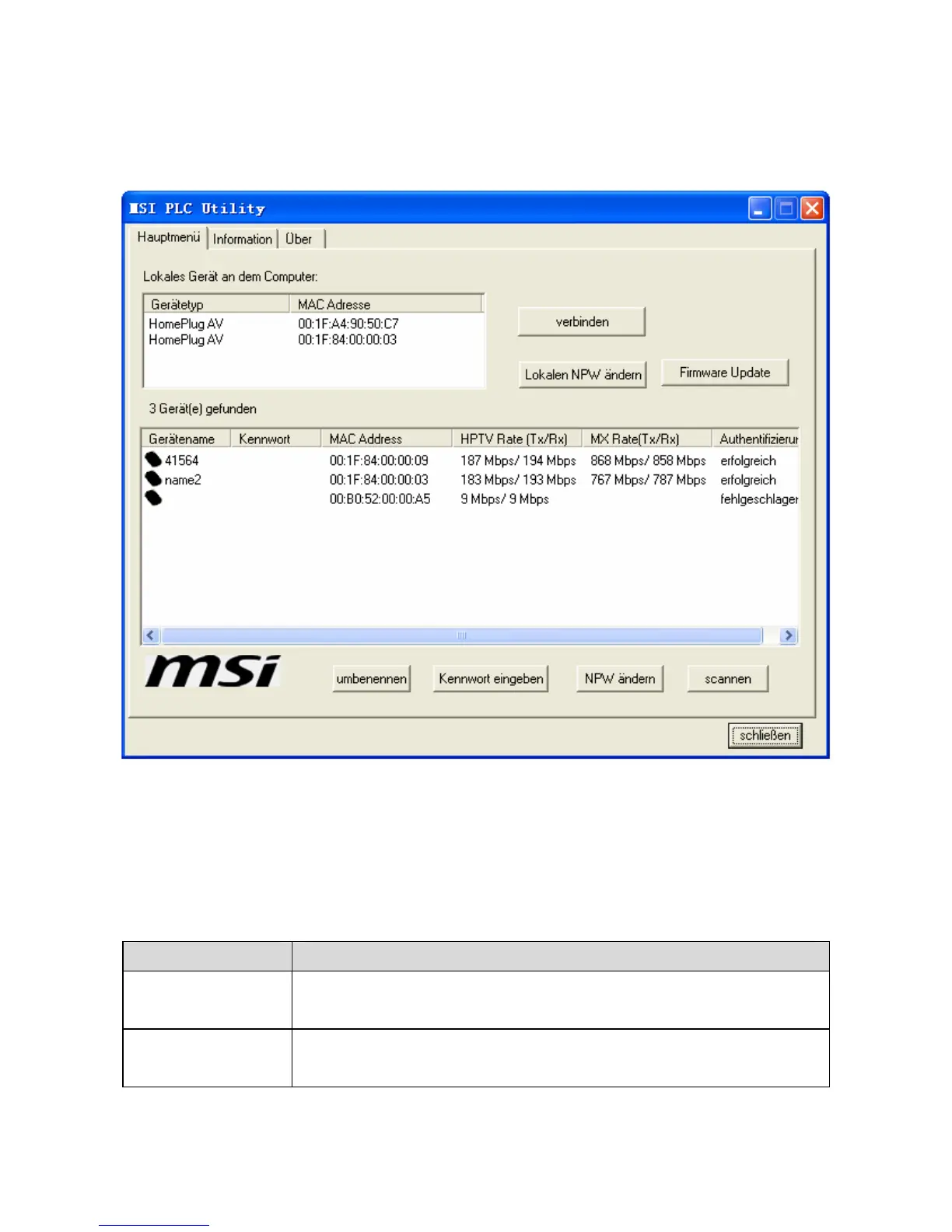Sort by Authentifizierung column header
952x1232 pixels.
click(x=756, y=439)
